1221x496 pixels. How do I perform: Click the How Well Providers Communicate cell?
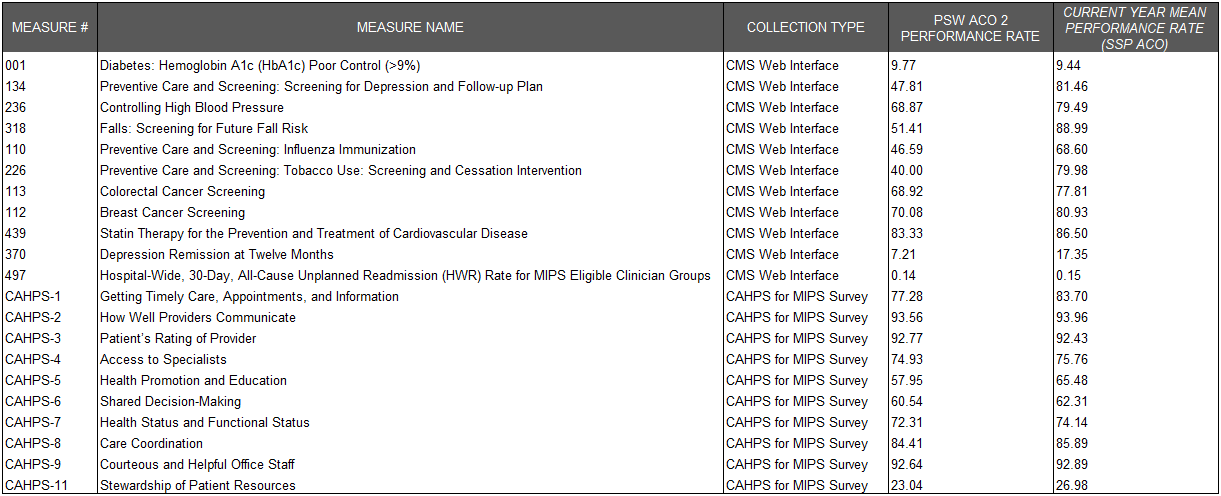(198, 317)
